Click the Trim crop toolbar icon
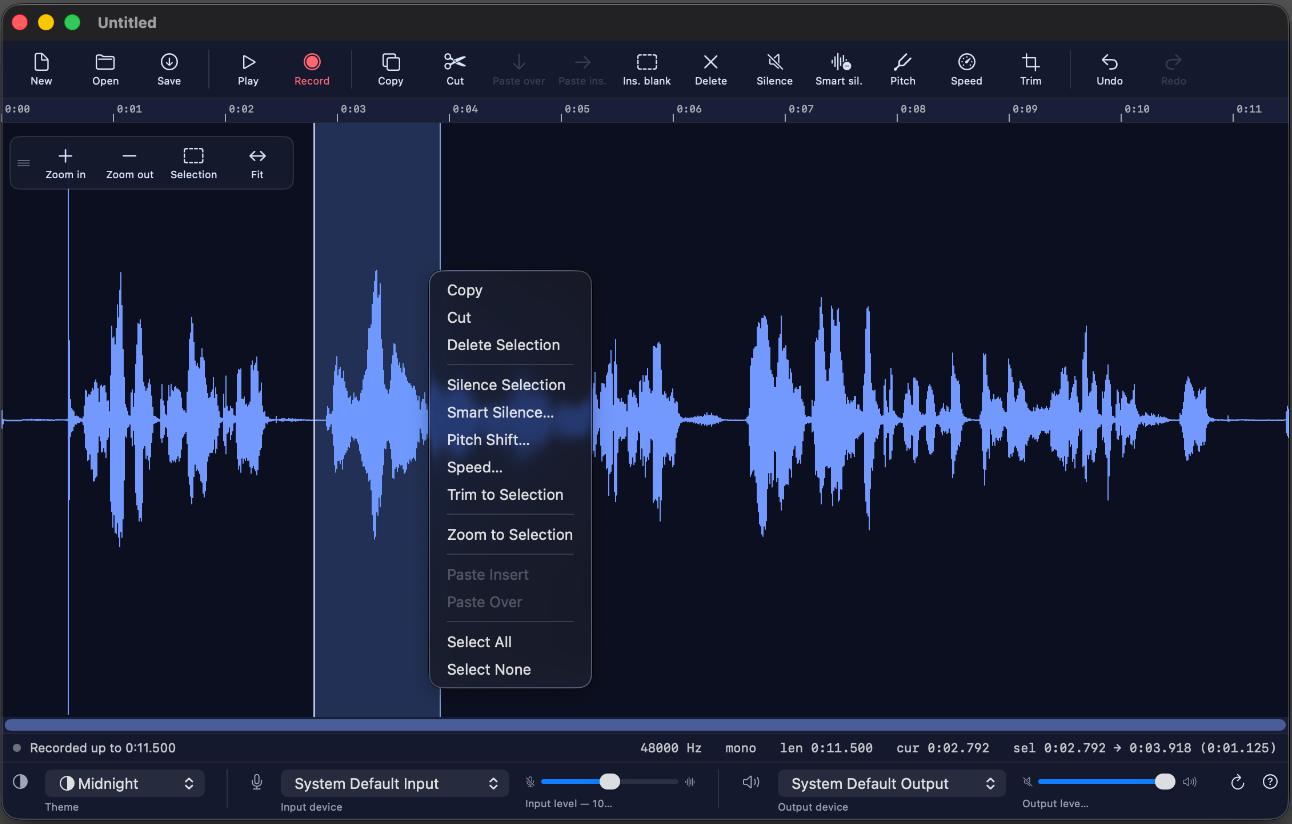 click(x=1031, y=69)
